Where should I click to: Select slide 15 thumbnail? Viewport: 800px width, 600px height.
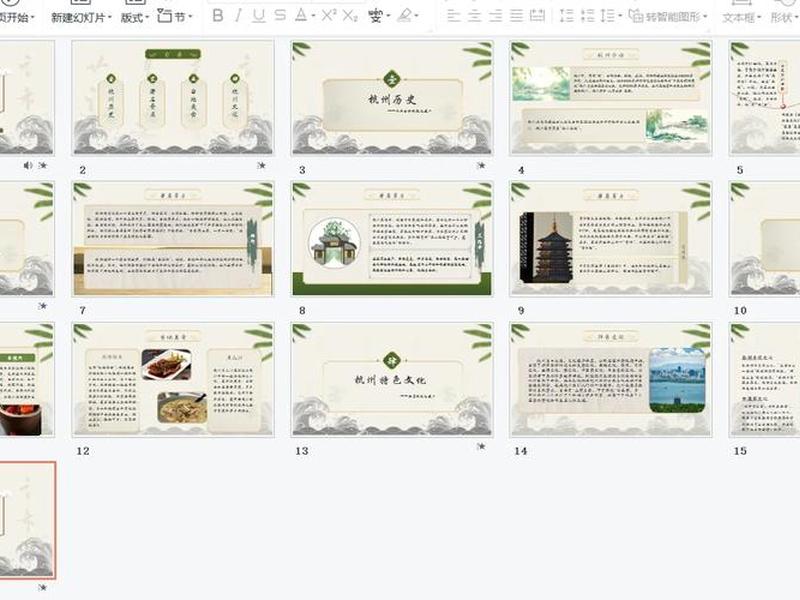(x=765, y=380)
